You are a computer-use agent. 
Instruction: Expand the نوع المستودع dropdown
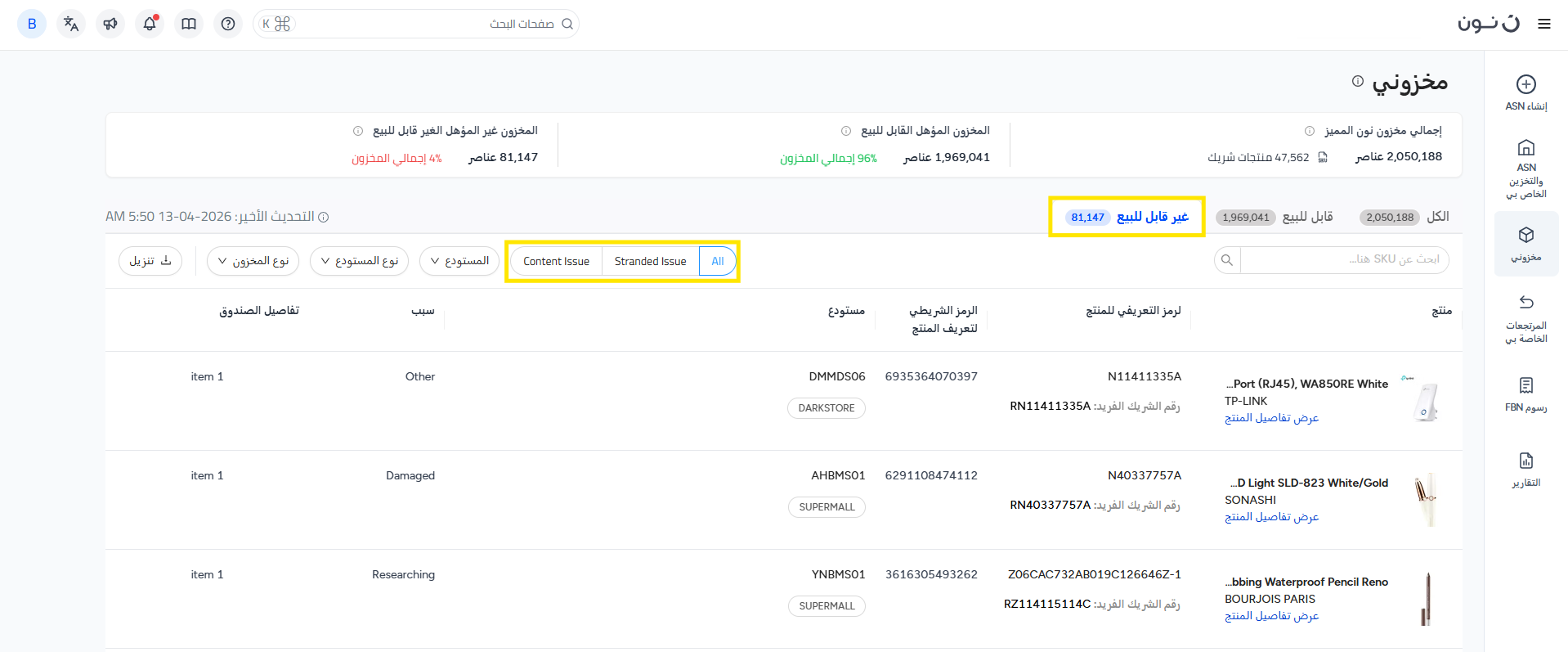click(x=359, y=261)
